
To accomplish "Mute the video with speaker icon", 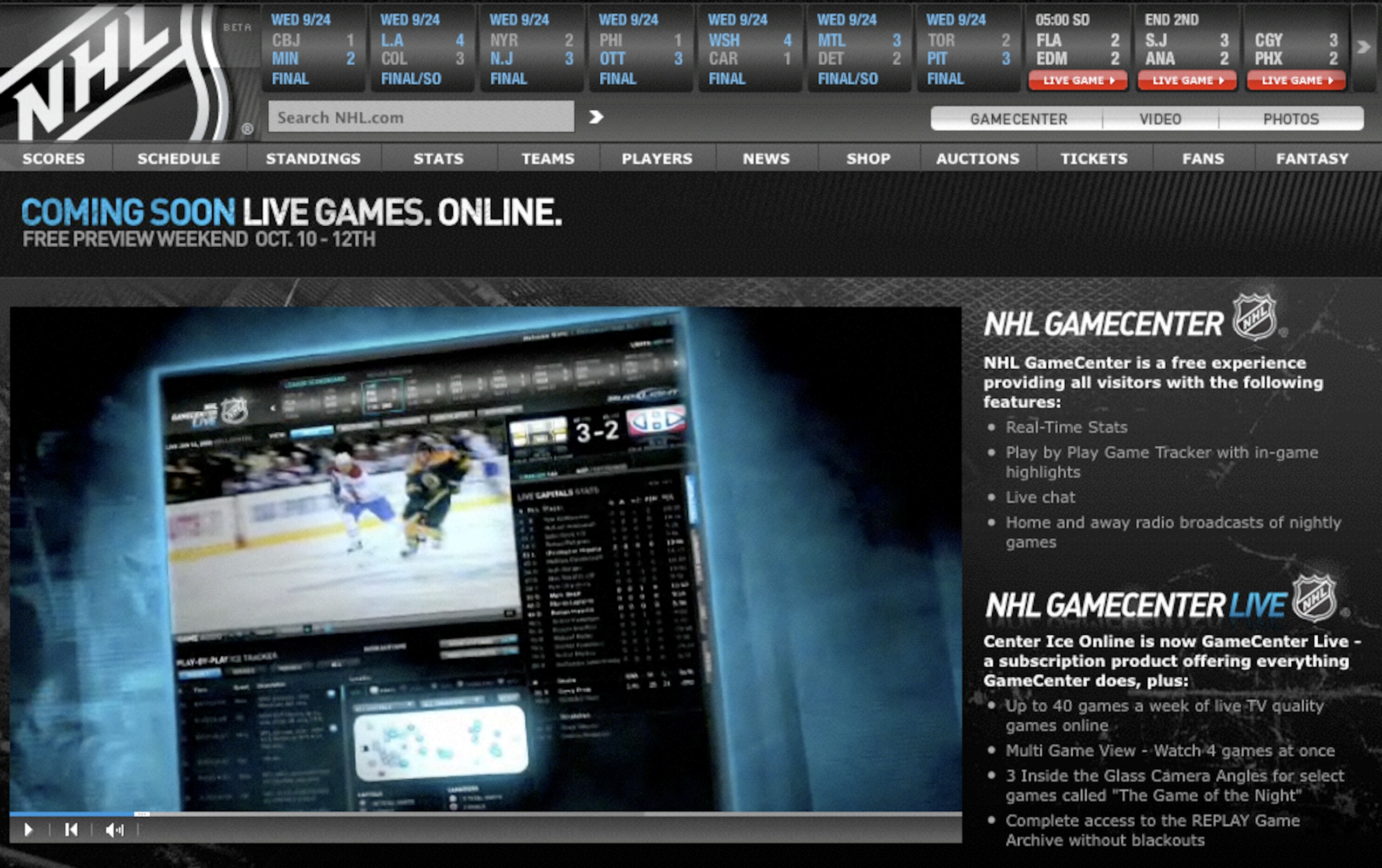I will coord(115,830).
